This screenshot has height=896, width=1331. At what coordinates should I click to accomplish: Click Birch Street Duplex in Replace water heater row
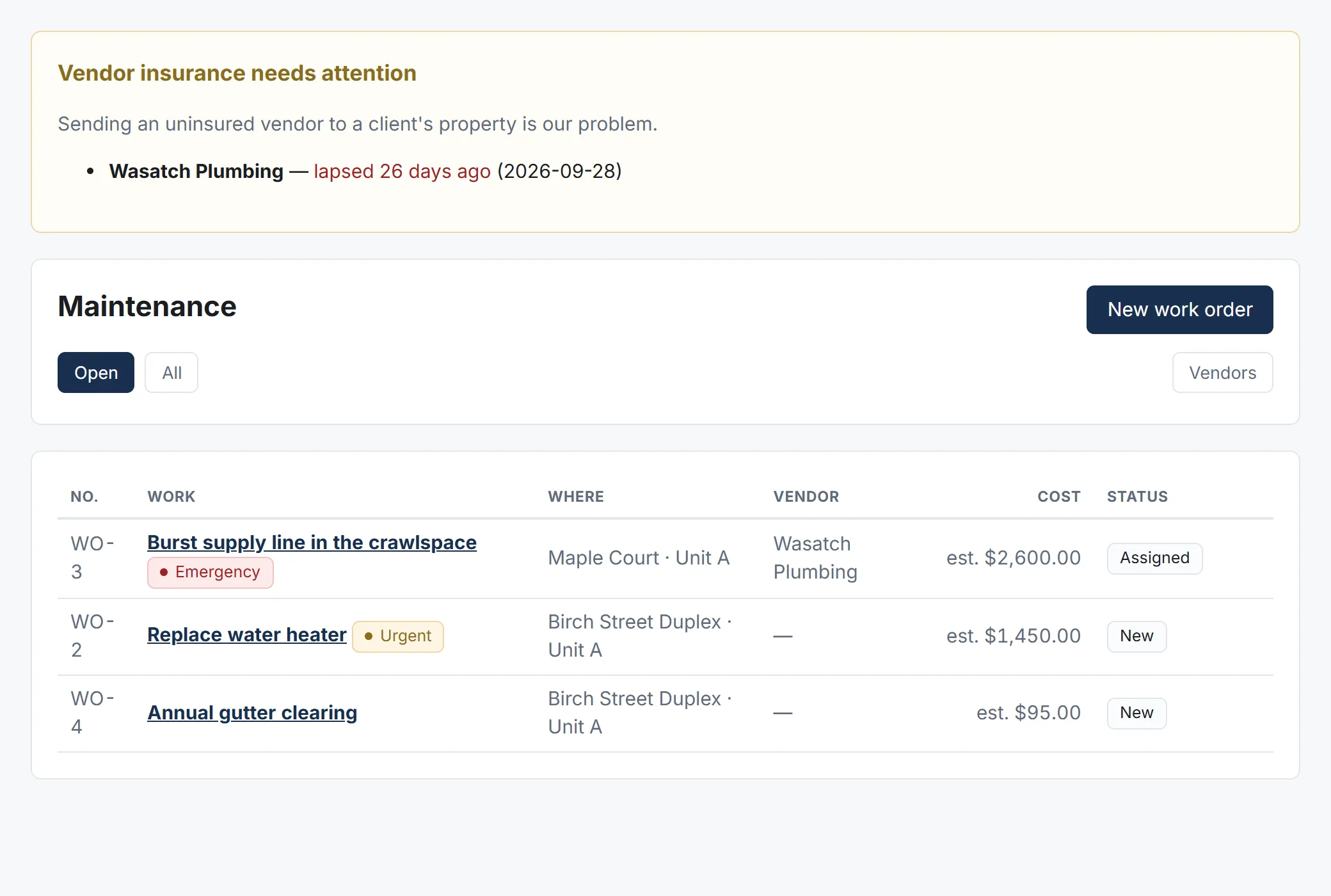point(634,621)
